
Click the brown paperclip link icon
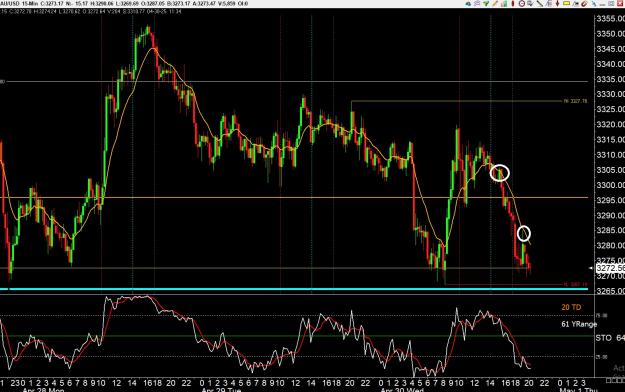point(584,4)
